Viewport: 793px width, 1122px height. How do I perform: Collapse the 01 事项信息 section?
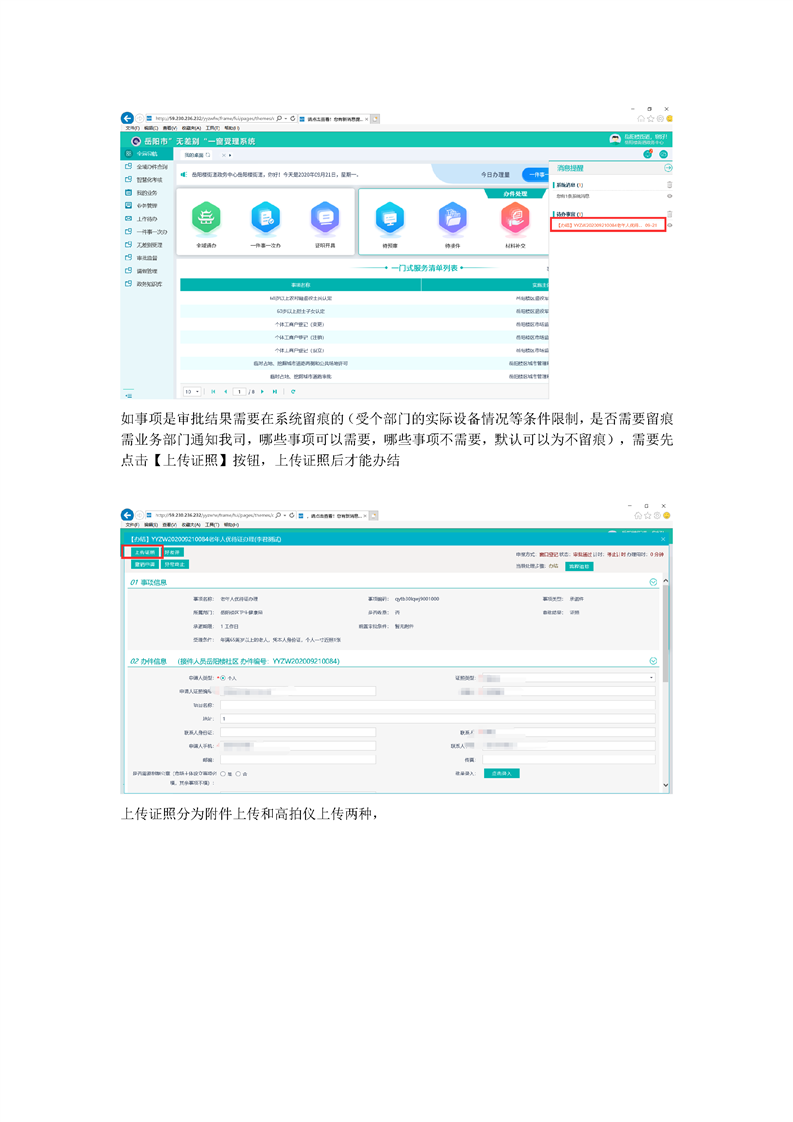tap(654, 582)
